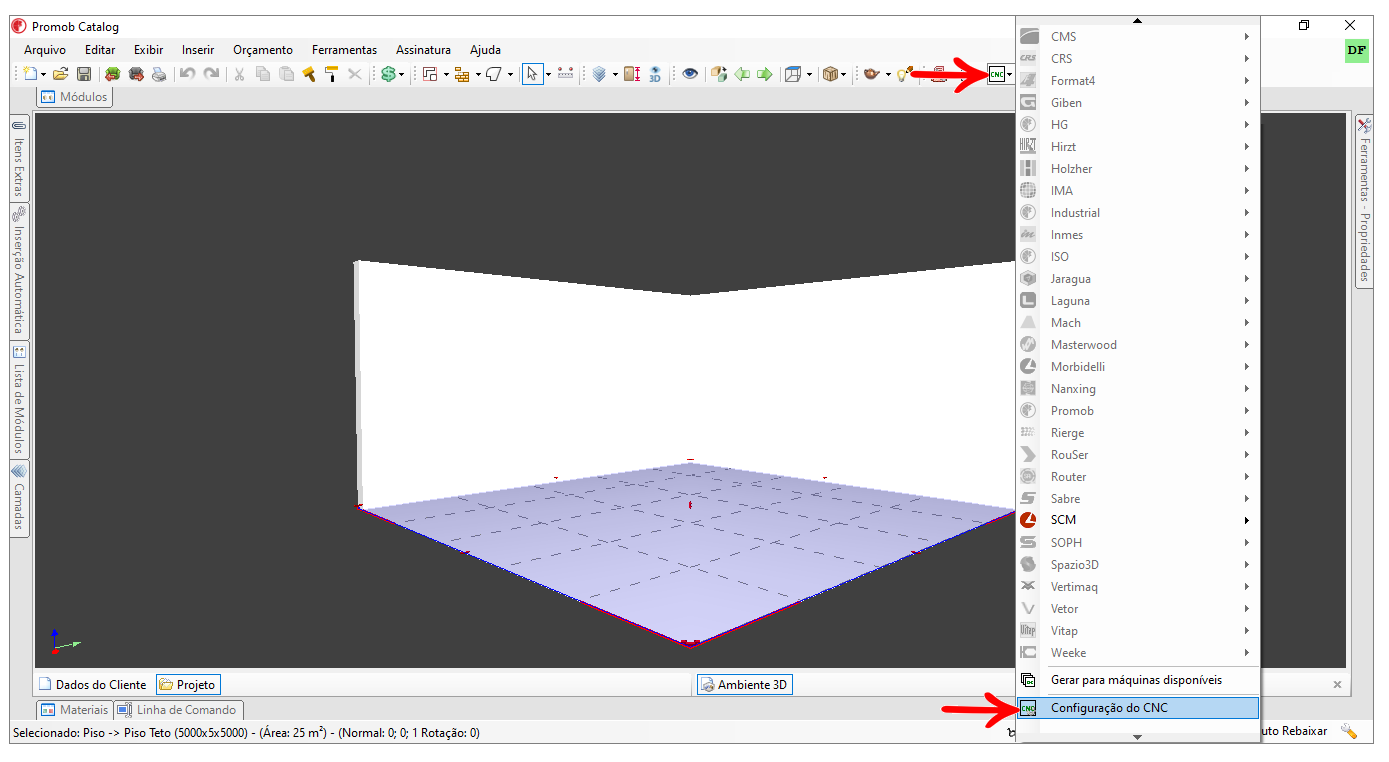
Task: Click the green left arrow icon
Action: point(742,74)
